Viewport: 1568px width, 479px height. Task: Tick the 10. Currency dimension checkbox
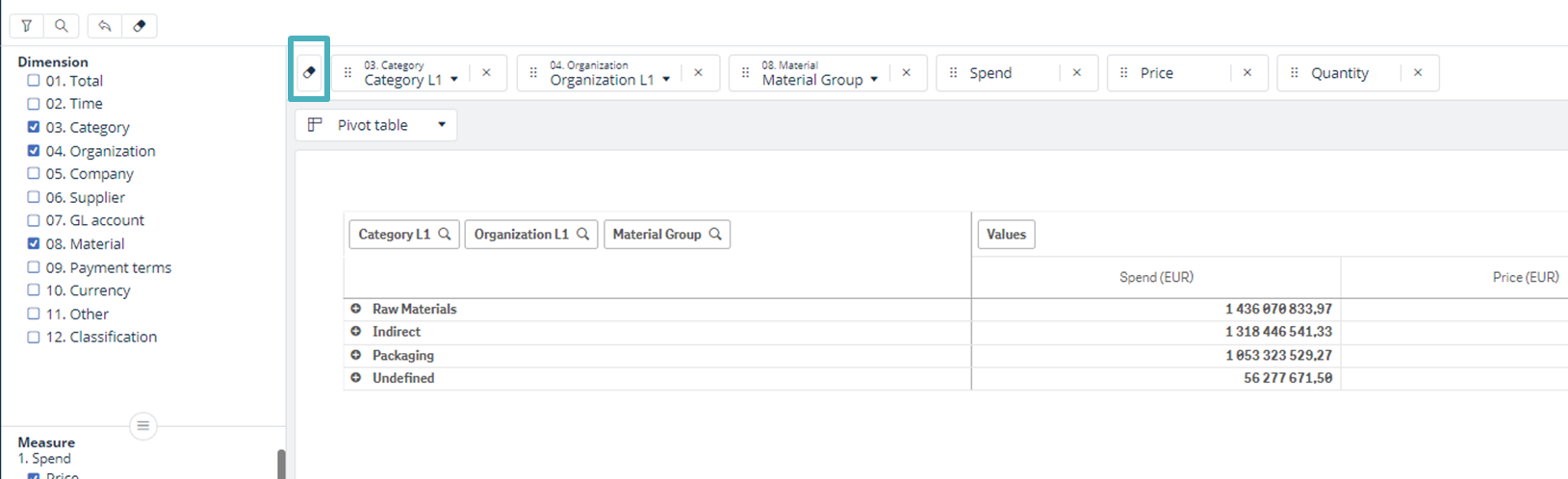pyautogui.click(x=34, y=290)
